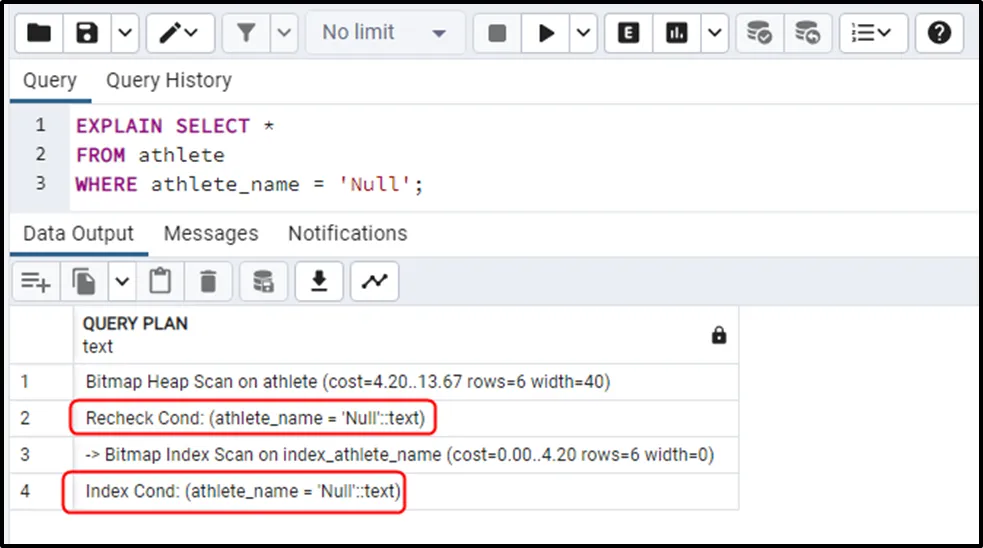This screenshot has height=548, width=983.
Task: Expand the Save File dropdown arrow
Action: (x=124, y=33)
